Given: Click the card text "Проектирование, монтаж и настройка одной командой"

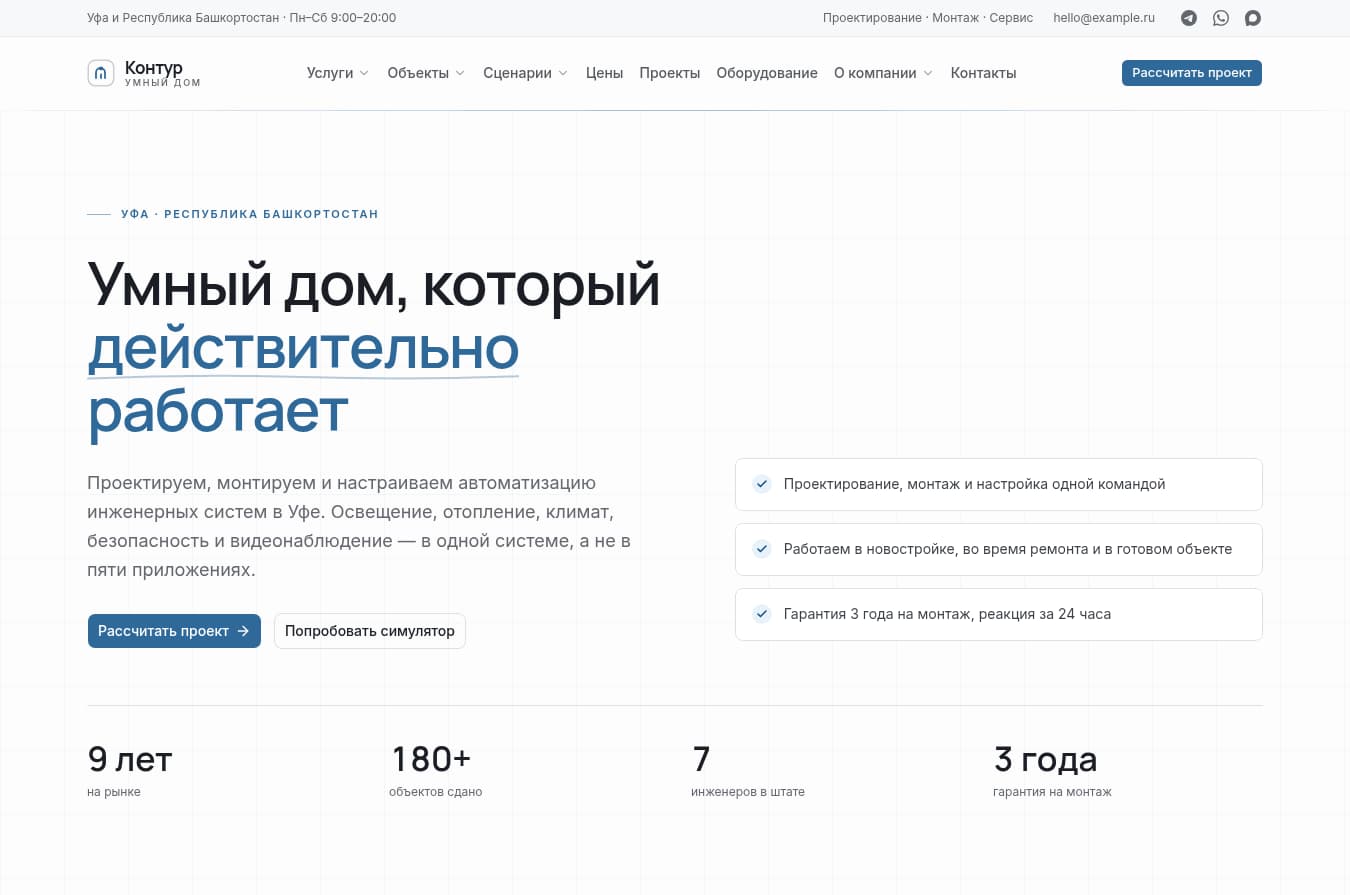Looking at the screenshot, I should [x=975, y=484].
